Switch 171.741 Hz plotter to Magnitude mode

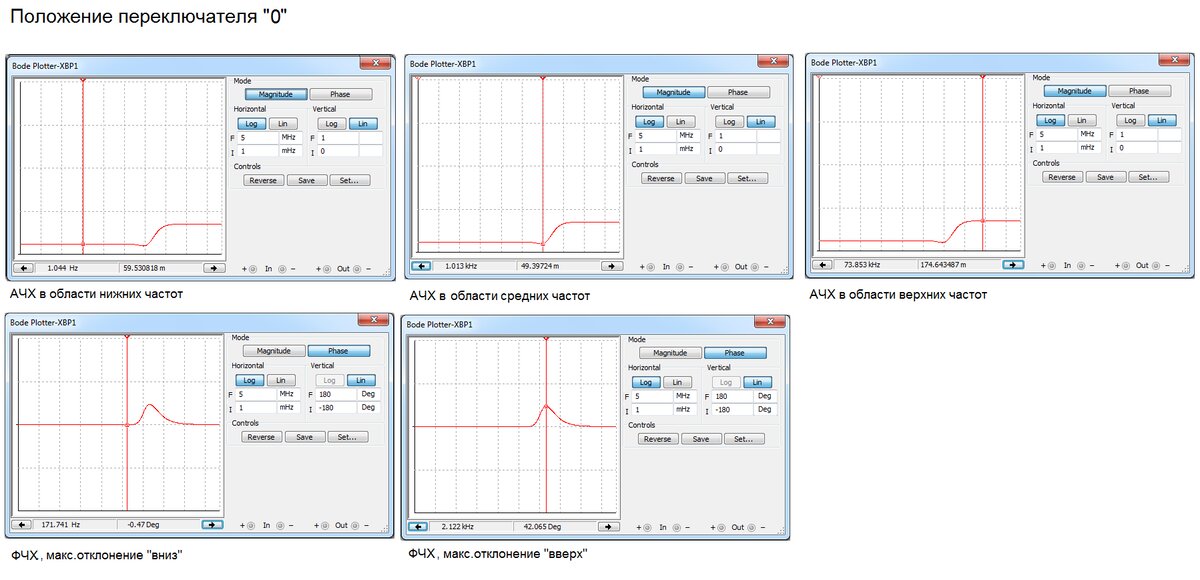point(274,351)
